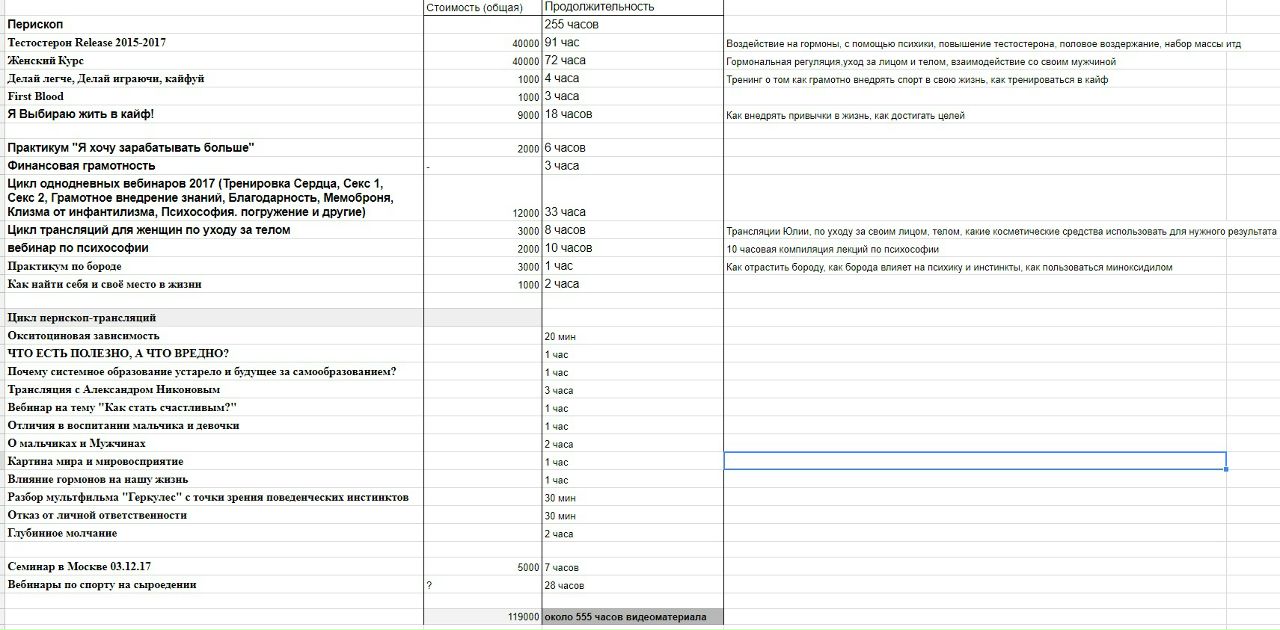Click the blue-outlined active empty cell
This screenshot has height=630, width=1280.
pos(974,461)
